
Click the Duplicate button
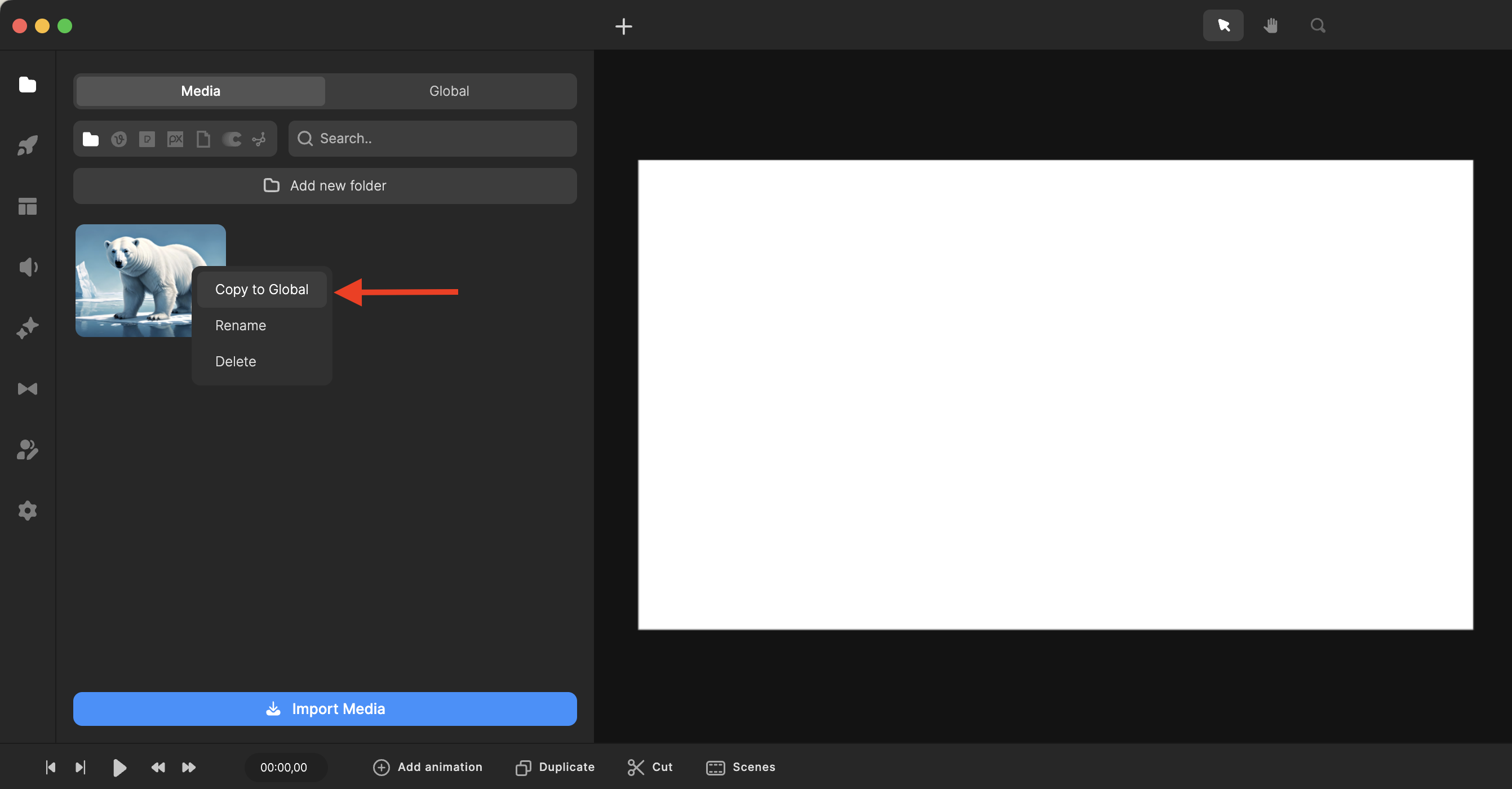tap(555, 767)
